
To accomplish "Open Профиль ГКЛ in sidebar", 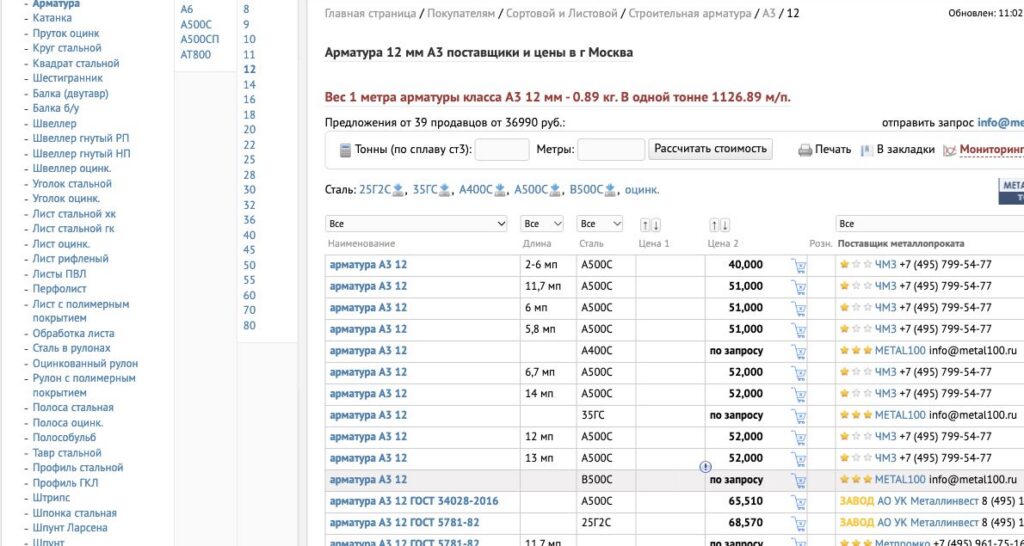I will pyautogui.click(x=65, y=483).
